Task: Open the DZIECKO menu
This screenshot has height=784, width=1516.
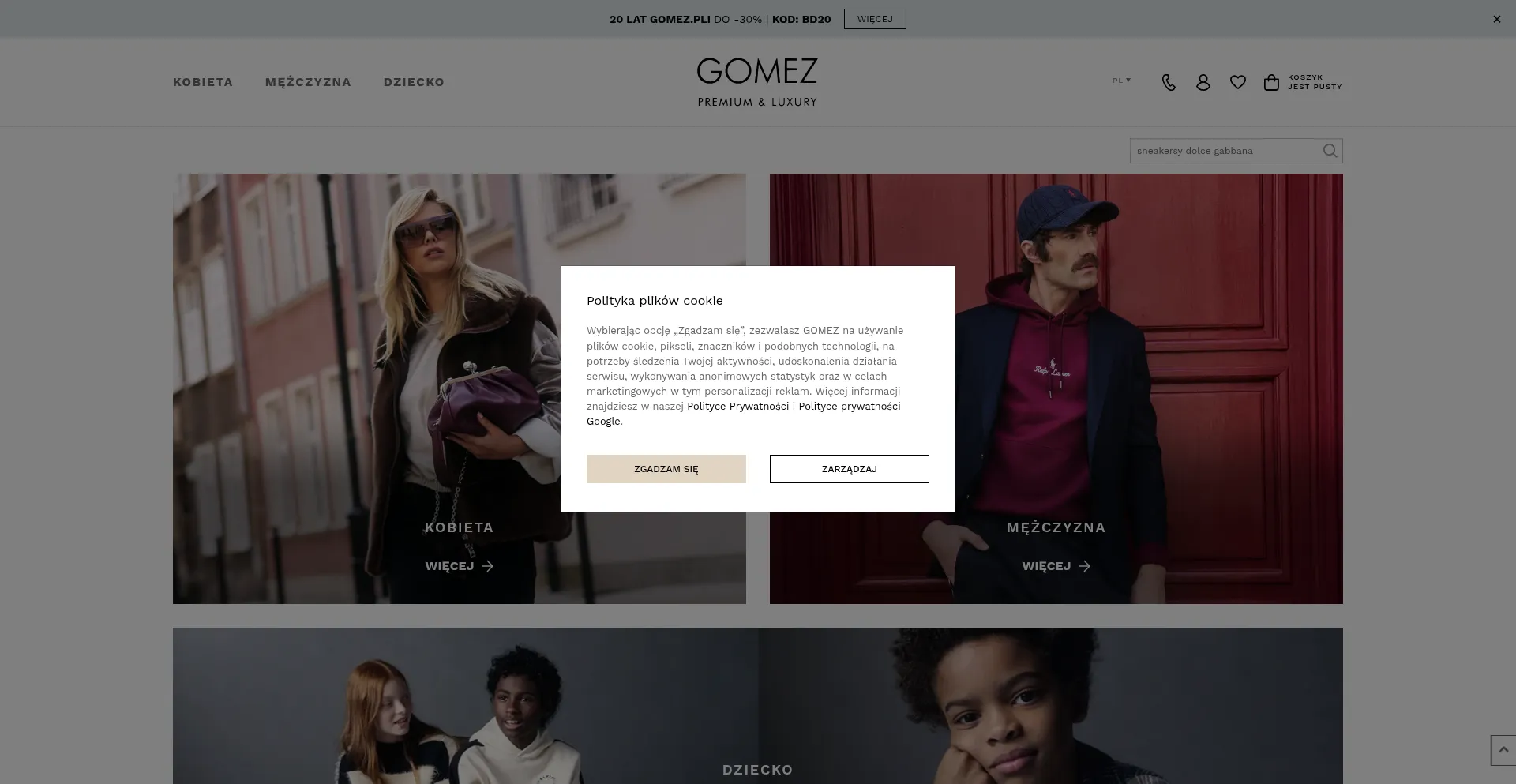Action: click(414, 82)
